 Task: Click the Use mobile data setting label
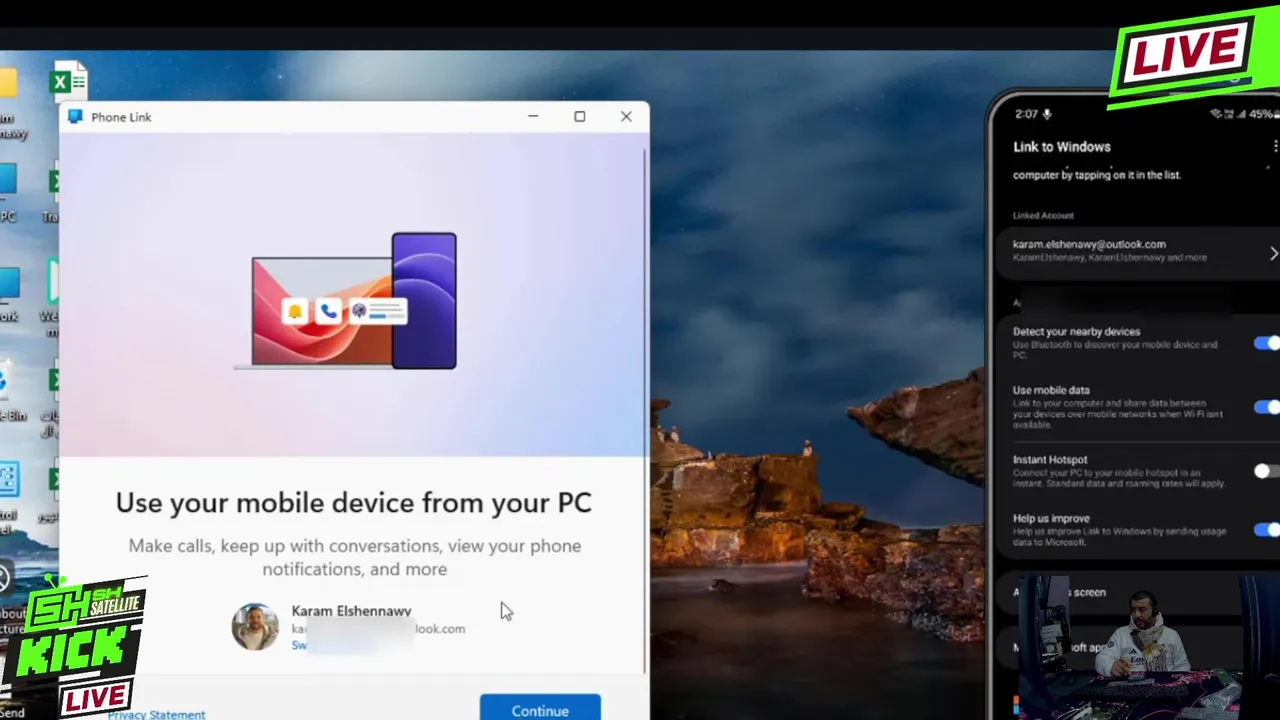tap(1051, 390)
